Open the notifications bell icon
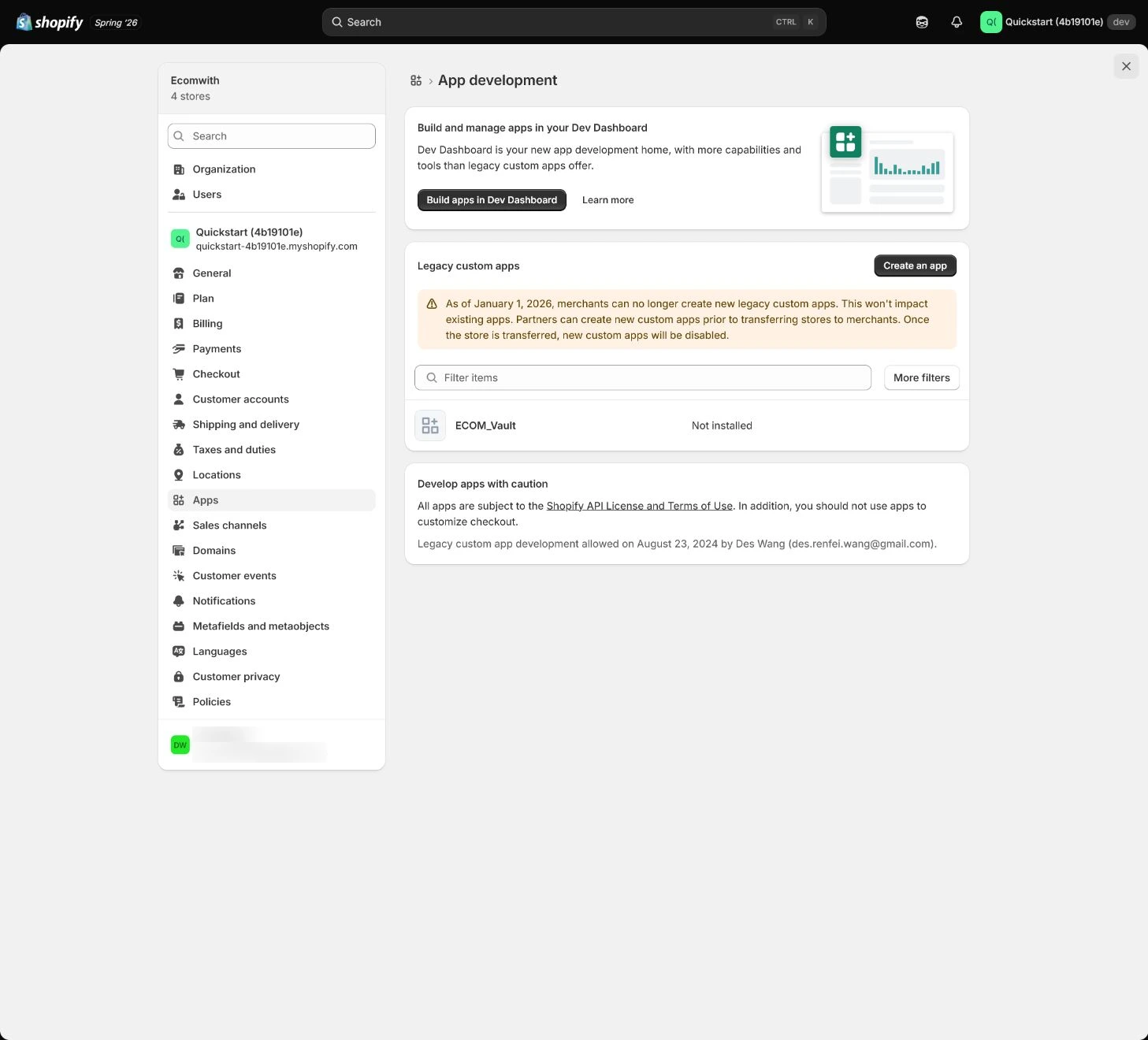 [x=957, y=22]
